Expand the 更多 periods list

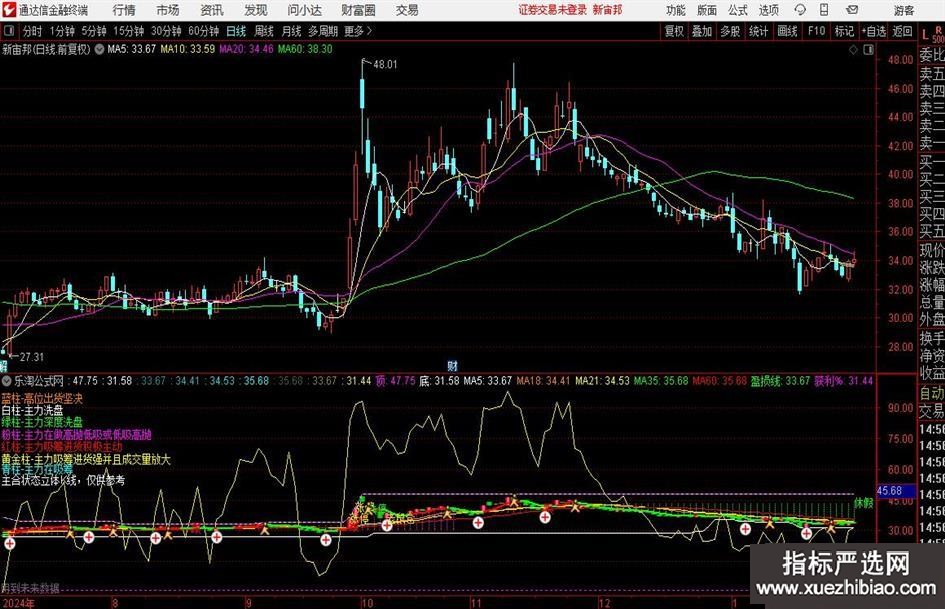click(358, 31)
